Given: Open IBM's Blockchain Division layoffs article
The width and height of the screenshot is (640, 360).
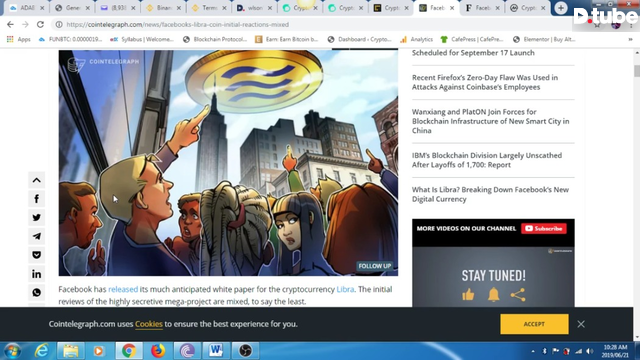Looking at the screenshot, I should coord(487,160).
